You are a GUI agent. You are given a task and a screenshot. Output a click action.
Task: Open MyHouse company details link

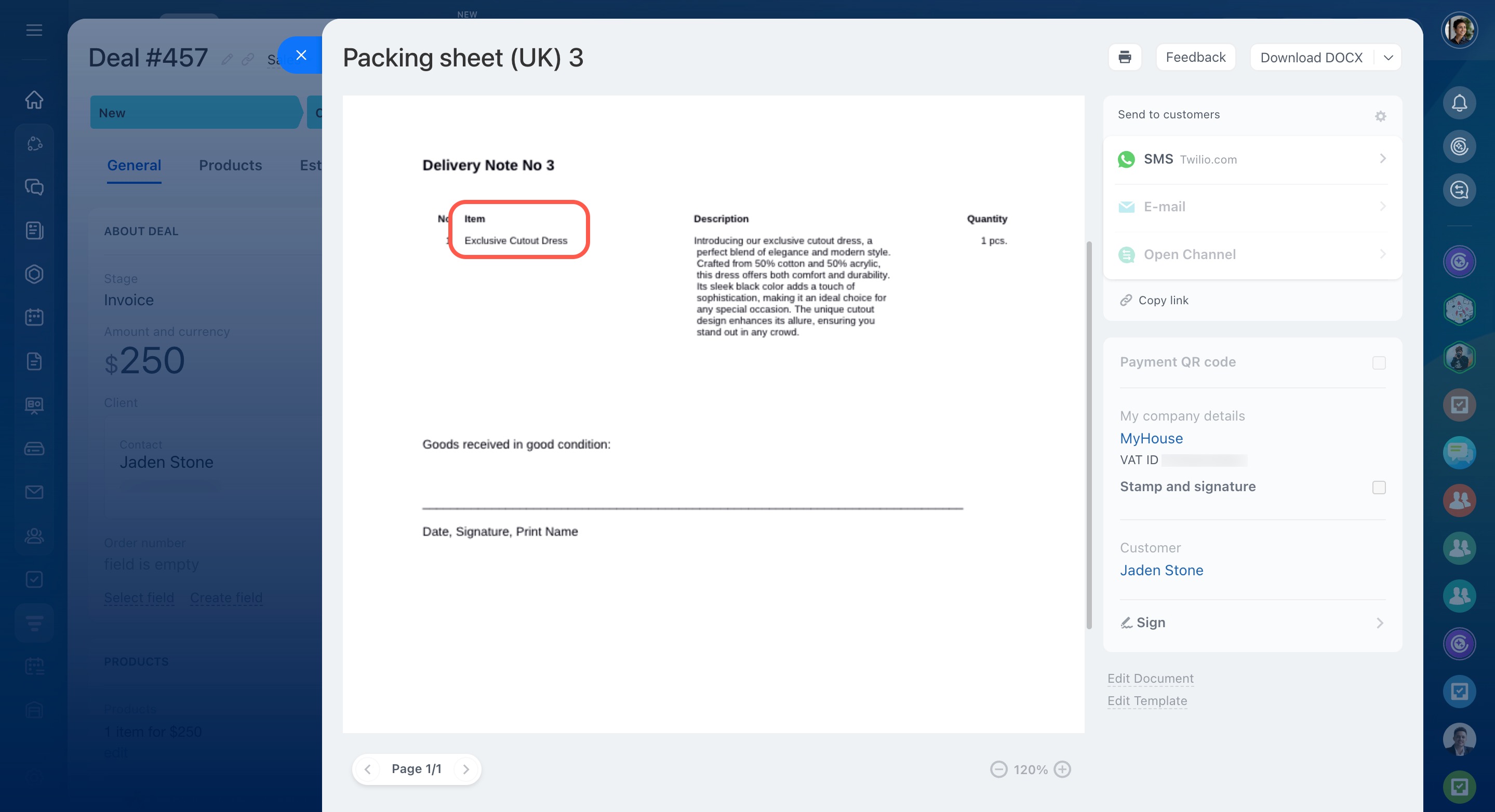click(x=1151, y=439)
